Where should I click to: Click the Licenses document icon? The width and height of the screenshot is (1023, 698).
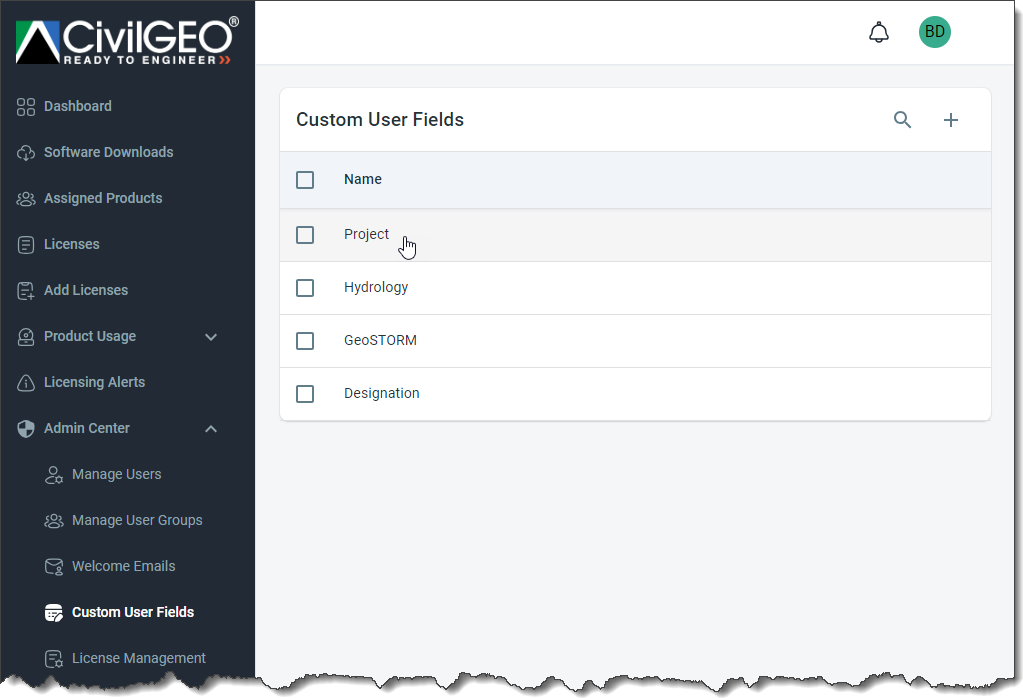pyautogui.click(x=25, y=245)
